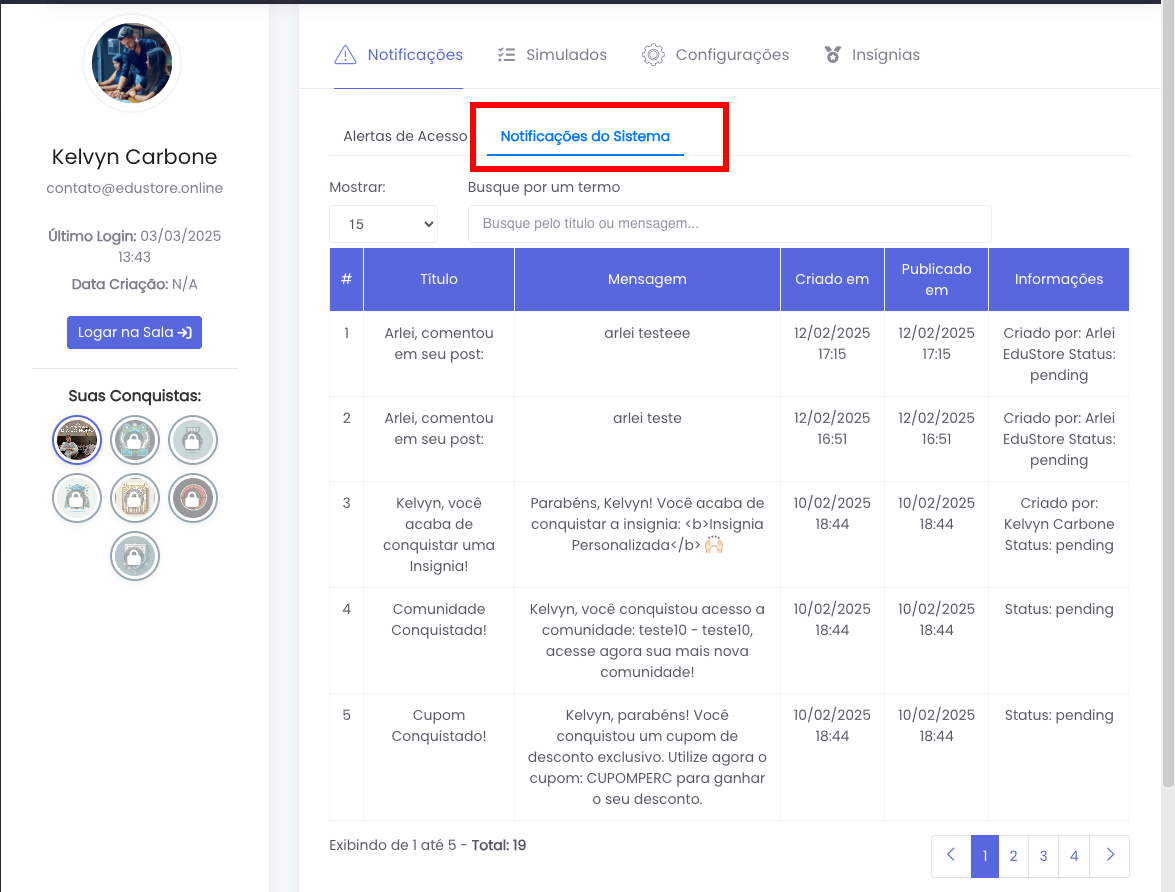Switch to Alertas de Acesso tab
The width and height of the screenshot is (1175, 892).
point(405,136)
